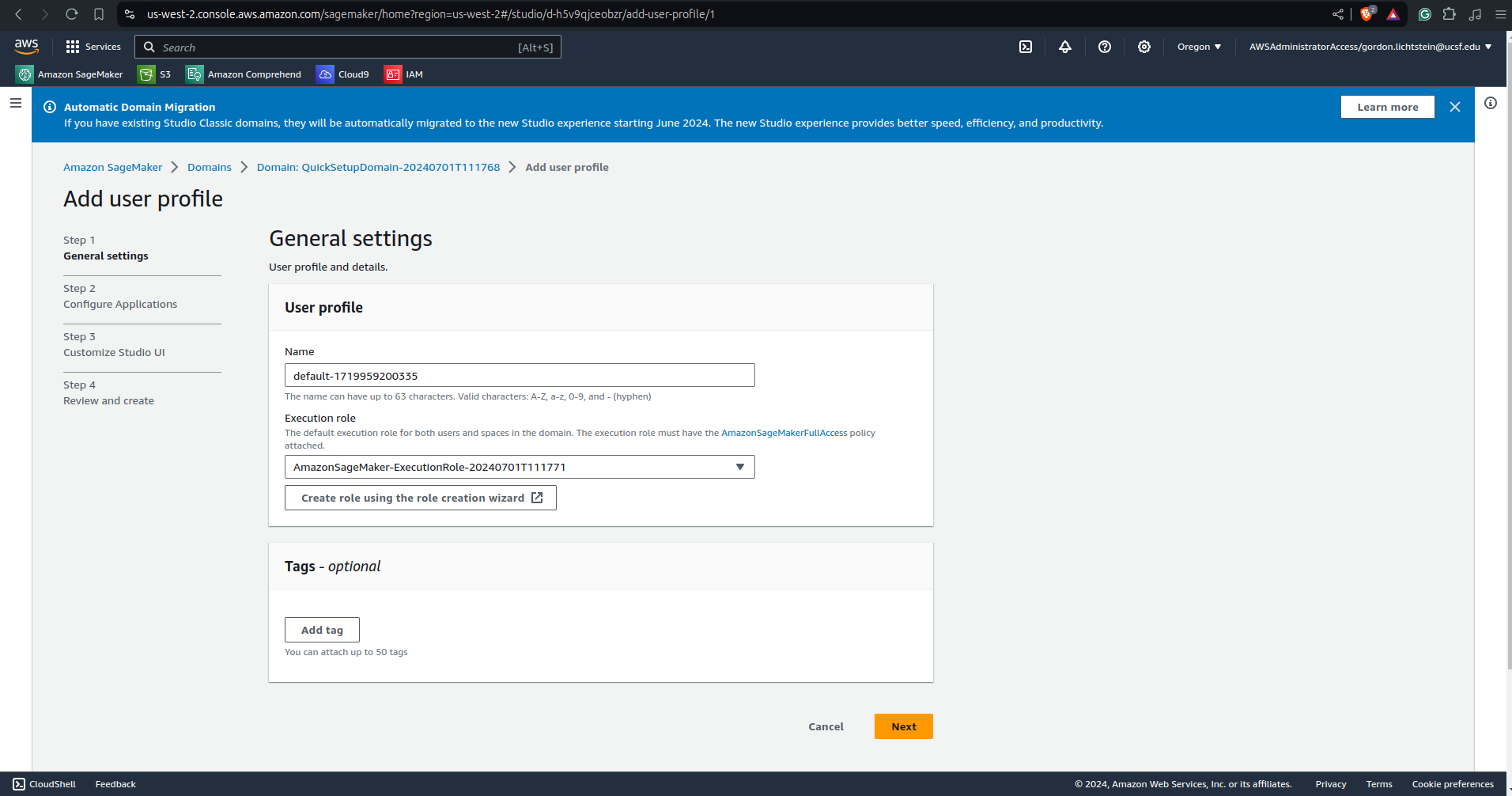This screenshot has width=1512, height=796.
Task: Open the settings gear icon
Action: click(x=1144, y=47)
